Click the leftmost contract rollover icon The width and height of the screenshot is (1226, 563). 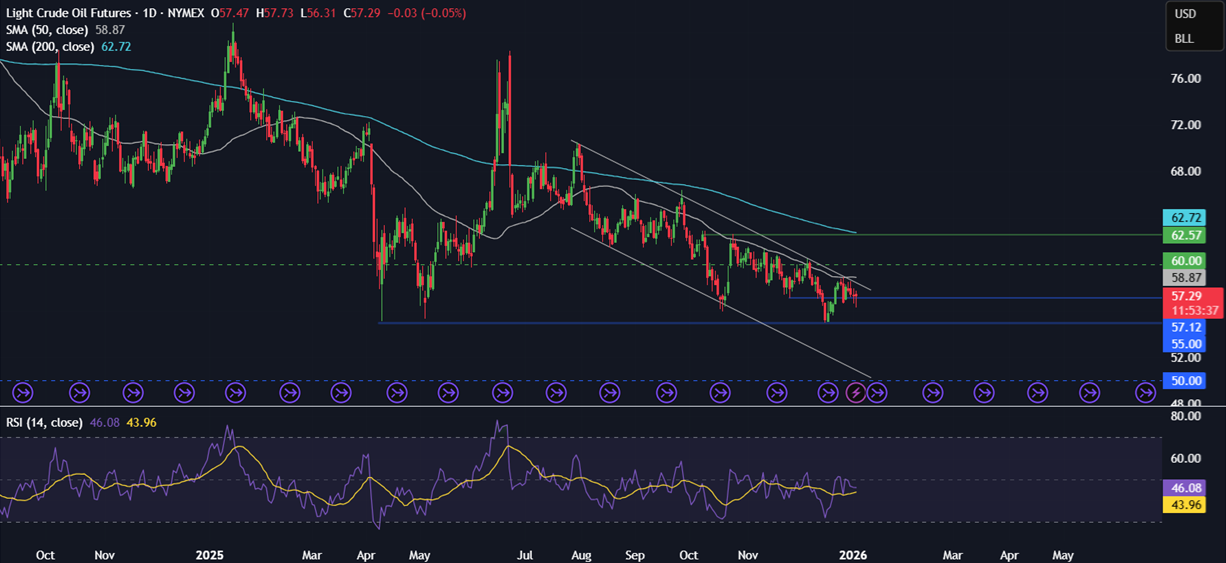24,393
